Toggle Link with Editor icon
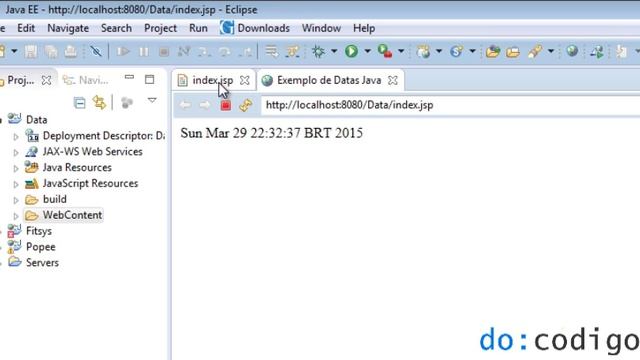Viewport: 640px width, 360px height. [x=99, y=102]
